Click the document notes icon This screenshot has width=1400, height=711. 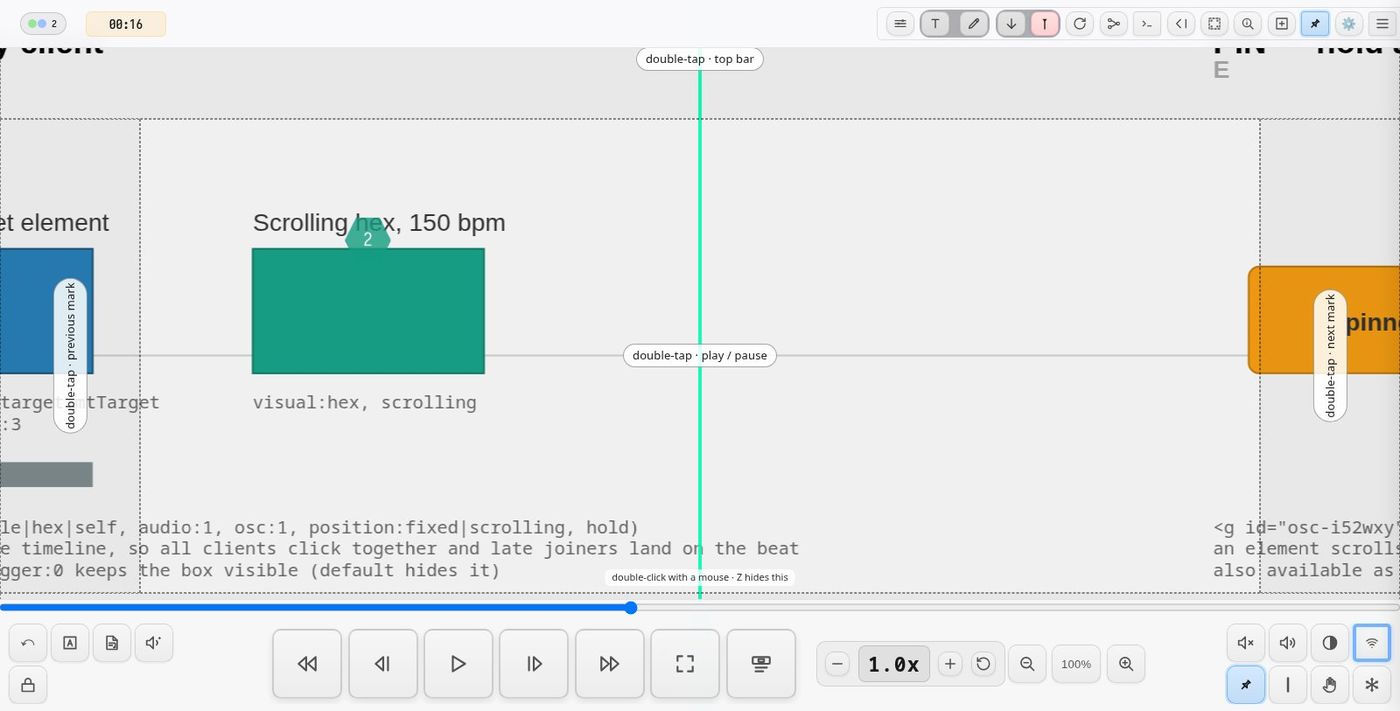[x=112, y=643]
